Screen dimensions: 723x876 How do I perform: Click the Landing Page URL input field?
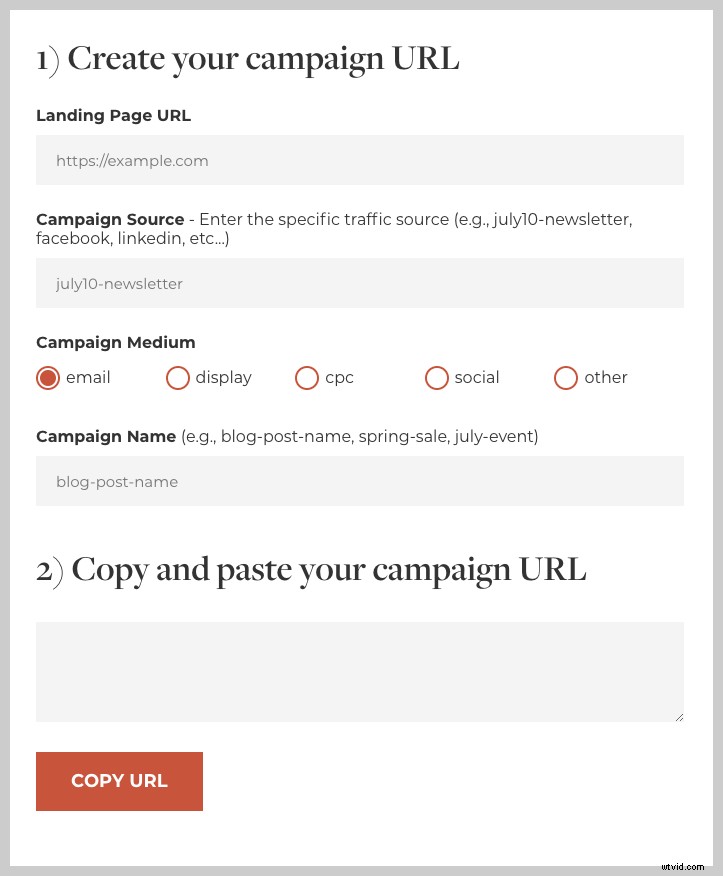tap(360, 160)
